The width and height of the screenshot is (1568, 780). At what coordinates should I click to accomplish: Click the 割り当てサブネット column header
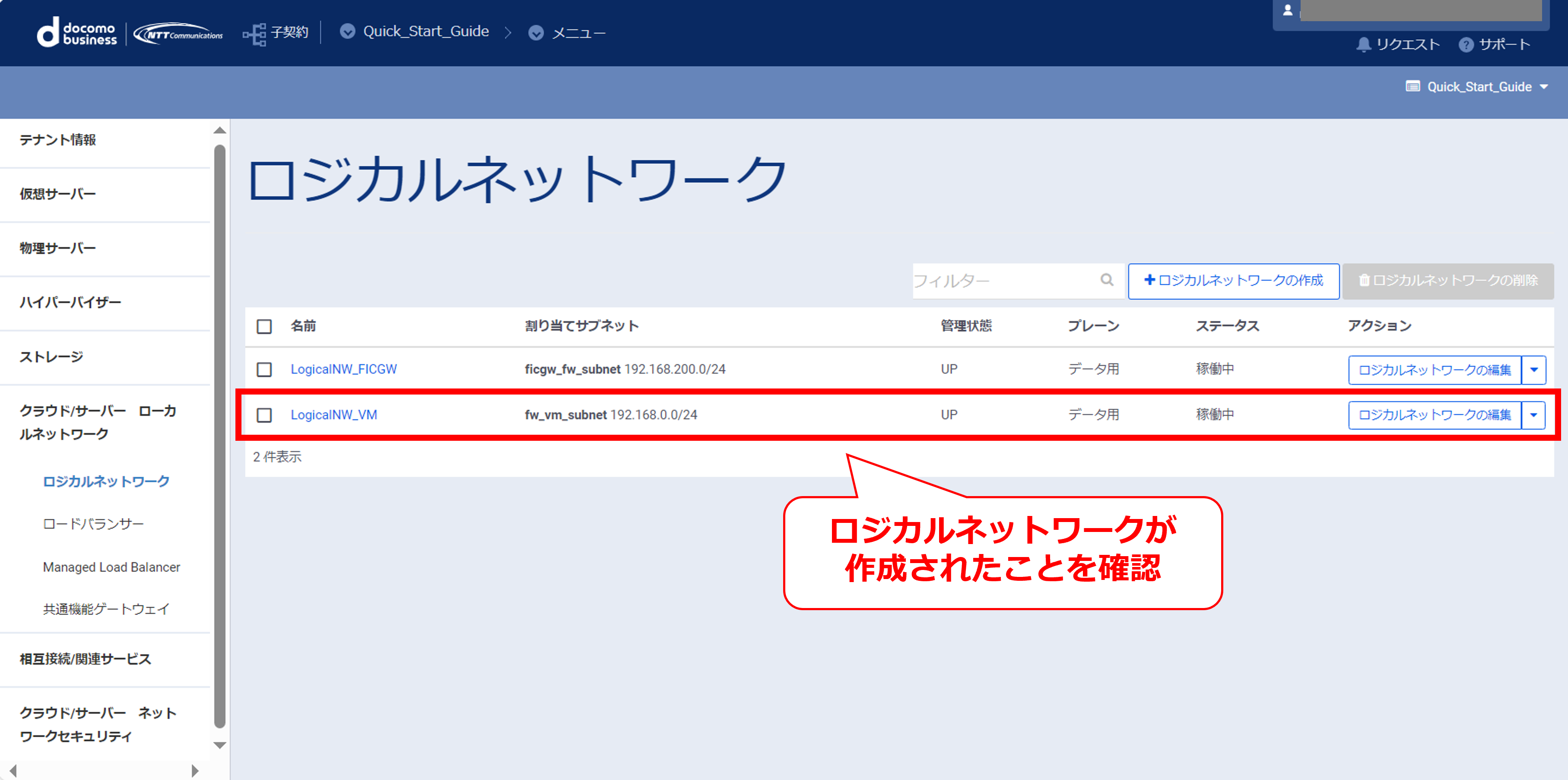click(581, 326)
